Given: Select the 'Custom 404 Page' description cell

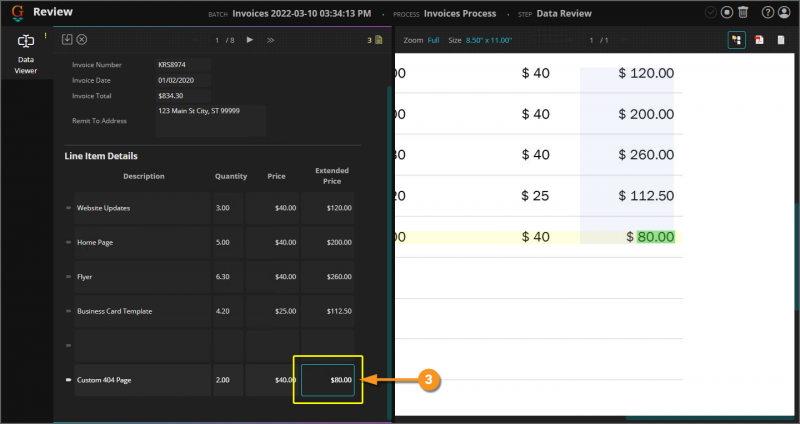Looking at the screenshot, I should click(142, 380).
